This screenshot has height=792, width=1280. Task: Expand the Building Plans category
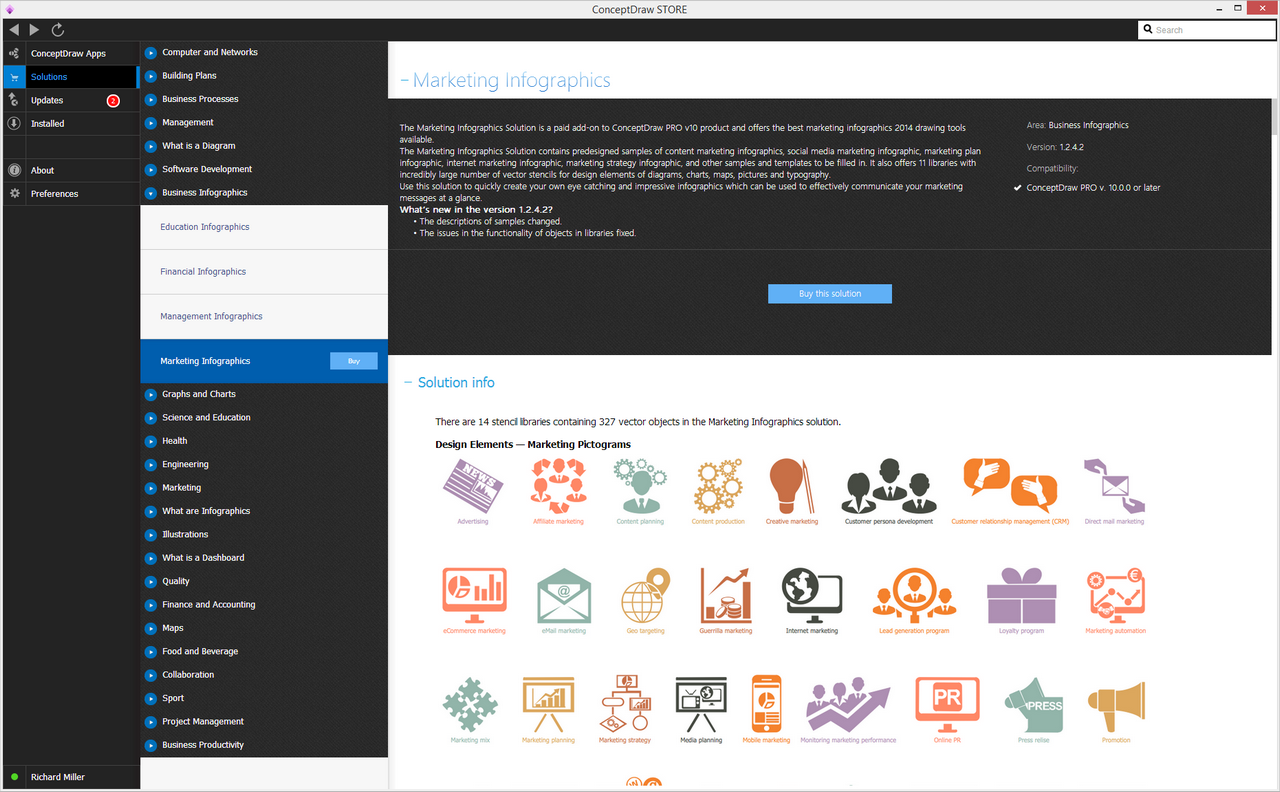tap(151, 76)
